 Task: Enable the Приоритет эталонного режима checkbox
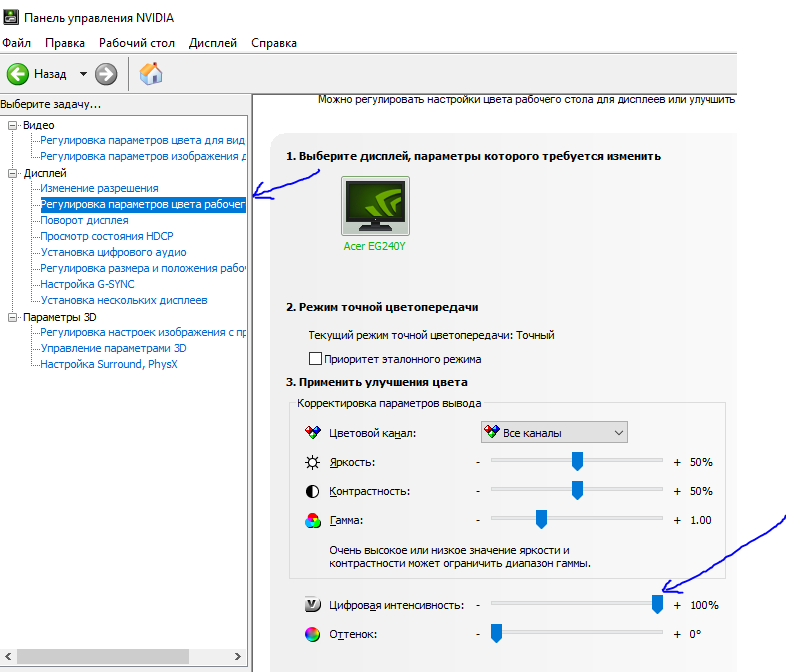[315, 359]
